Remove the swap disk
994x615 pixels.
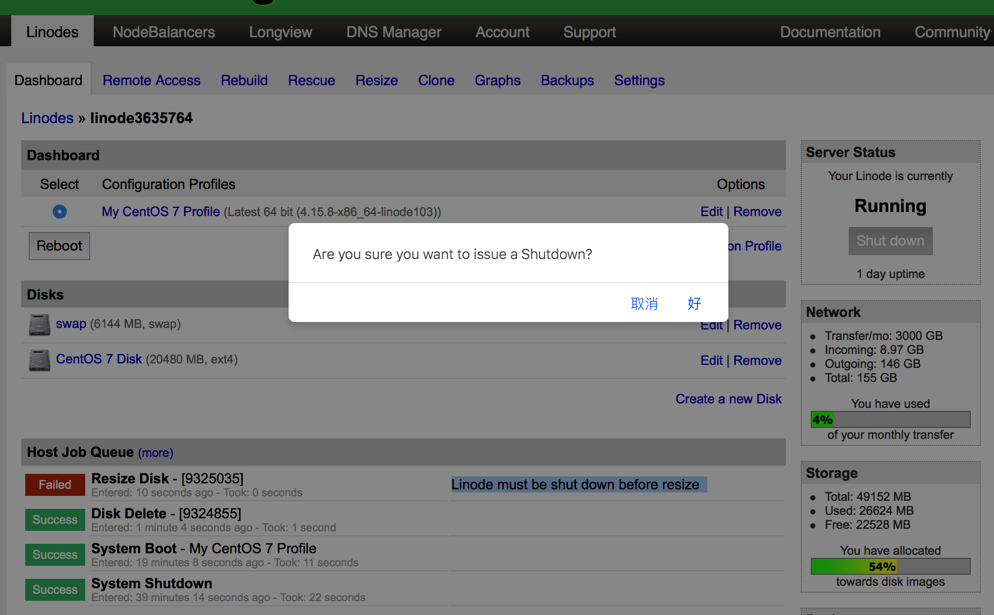tap(758, 325)
